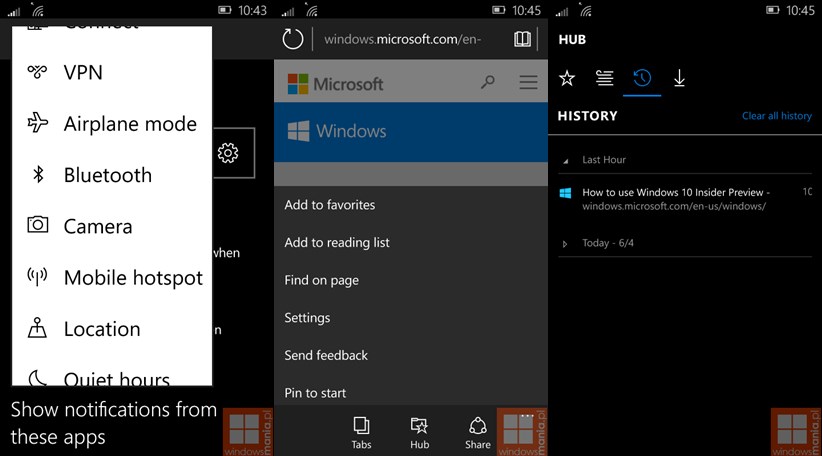The image size is (822, 456).
Task: Switch to Downloads arrow tab in Hub
Action: pyautogui.click(x=679, y=79)
